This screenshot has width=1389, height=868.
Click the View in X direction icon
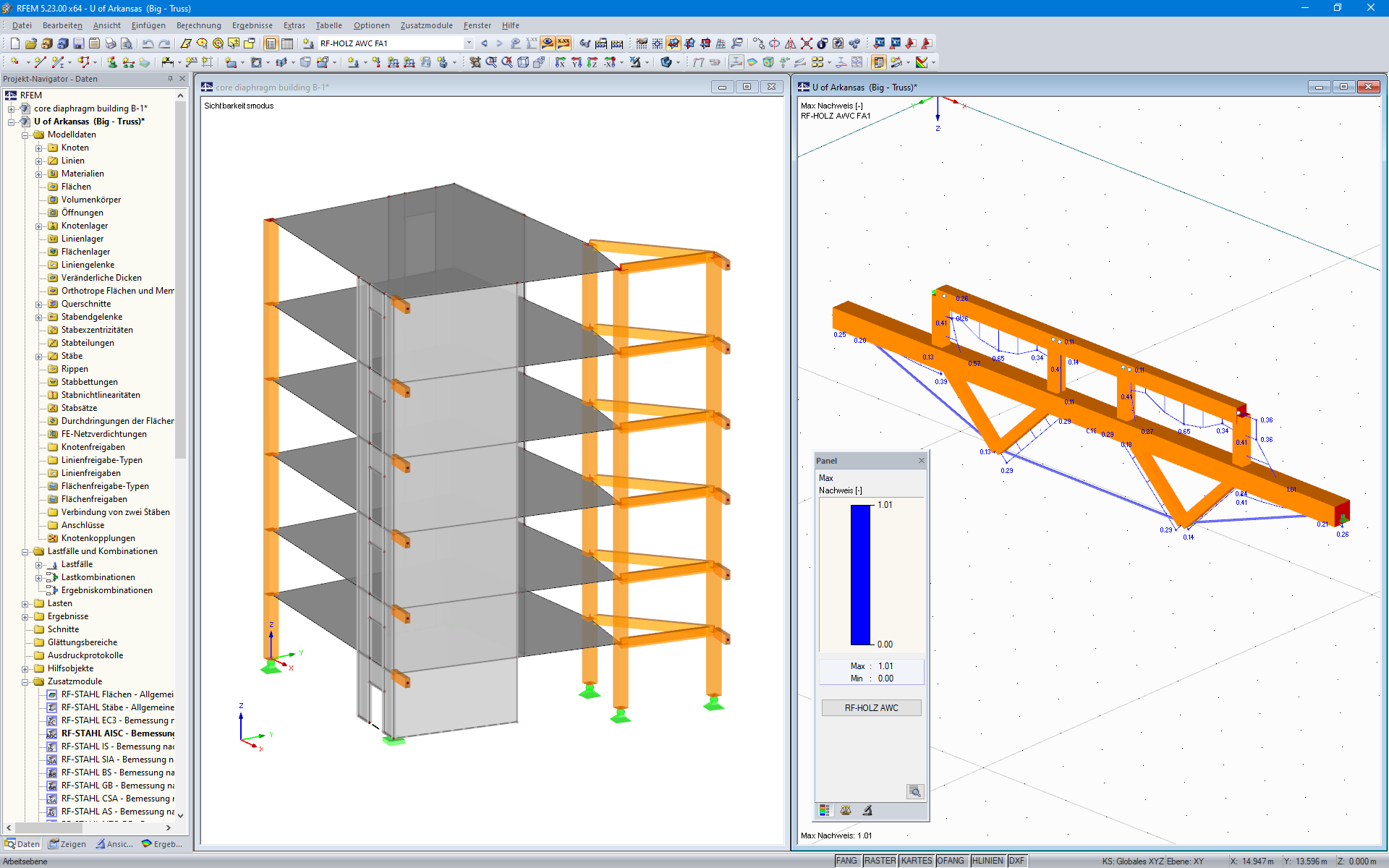(560, 63)
